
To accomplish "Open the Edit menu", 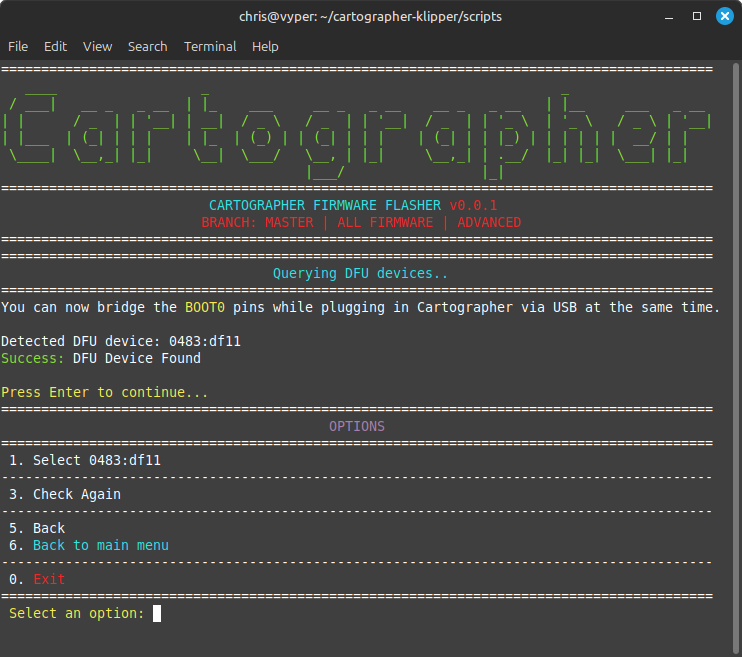I will (x=55, y=46).
